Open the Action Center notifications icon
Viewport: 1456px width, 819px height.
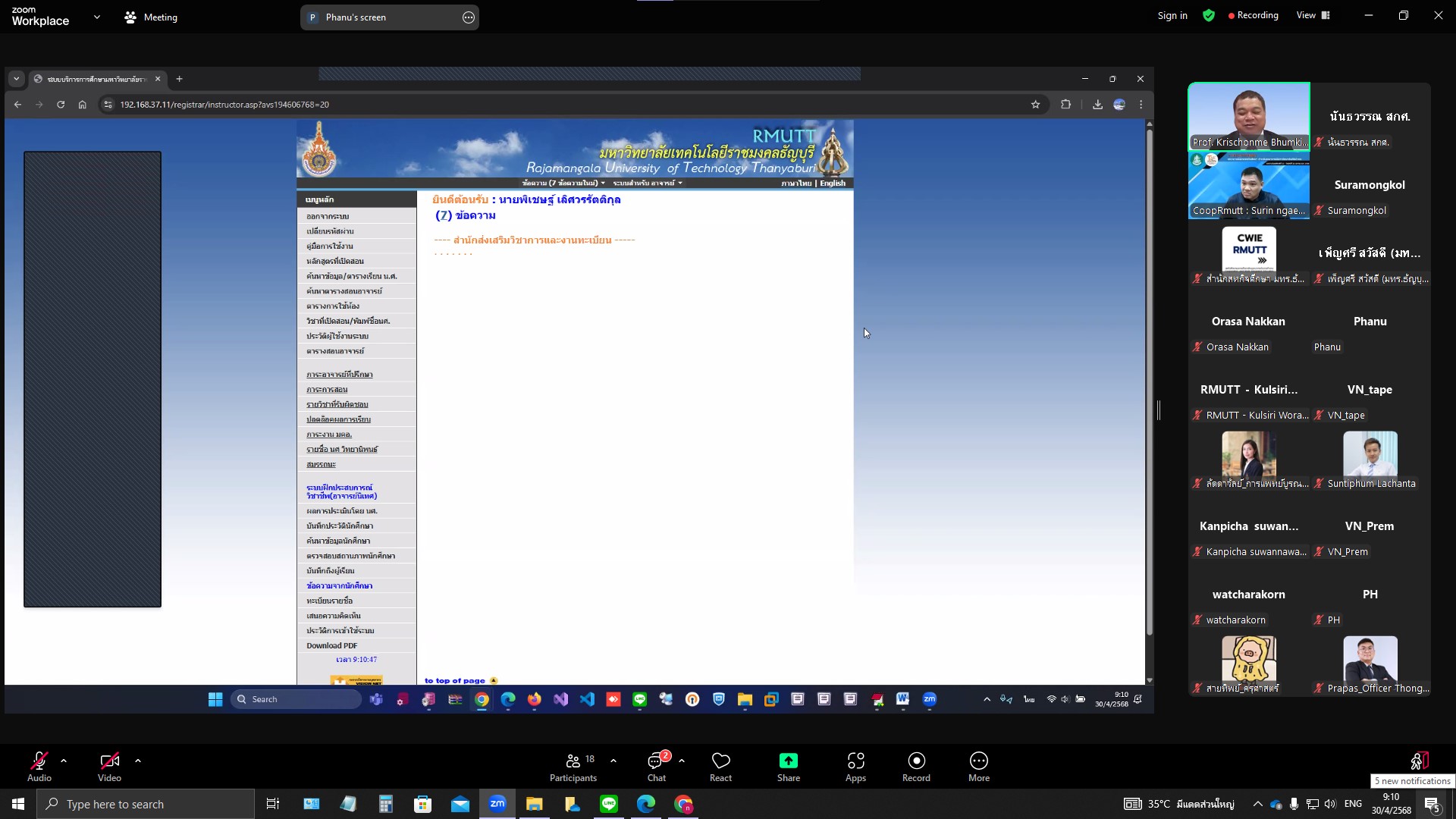click(1432, 804)
